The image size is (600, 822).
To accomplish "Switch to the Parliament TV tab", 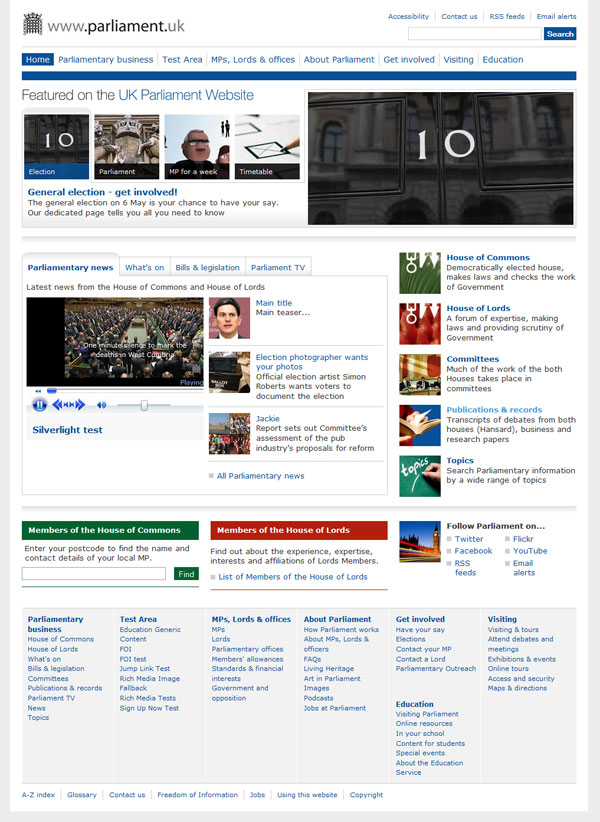I will tap(278, 267).
